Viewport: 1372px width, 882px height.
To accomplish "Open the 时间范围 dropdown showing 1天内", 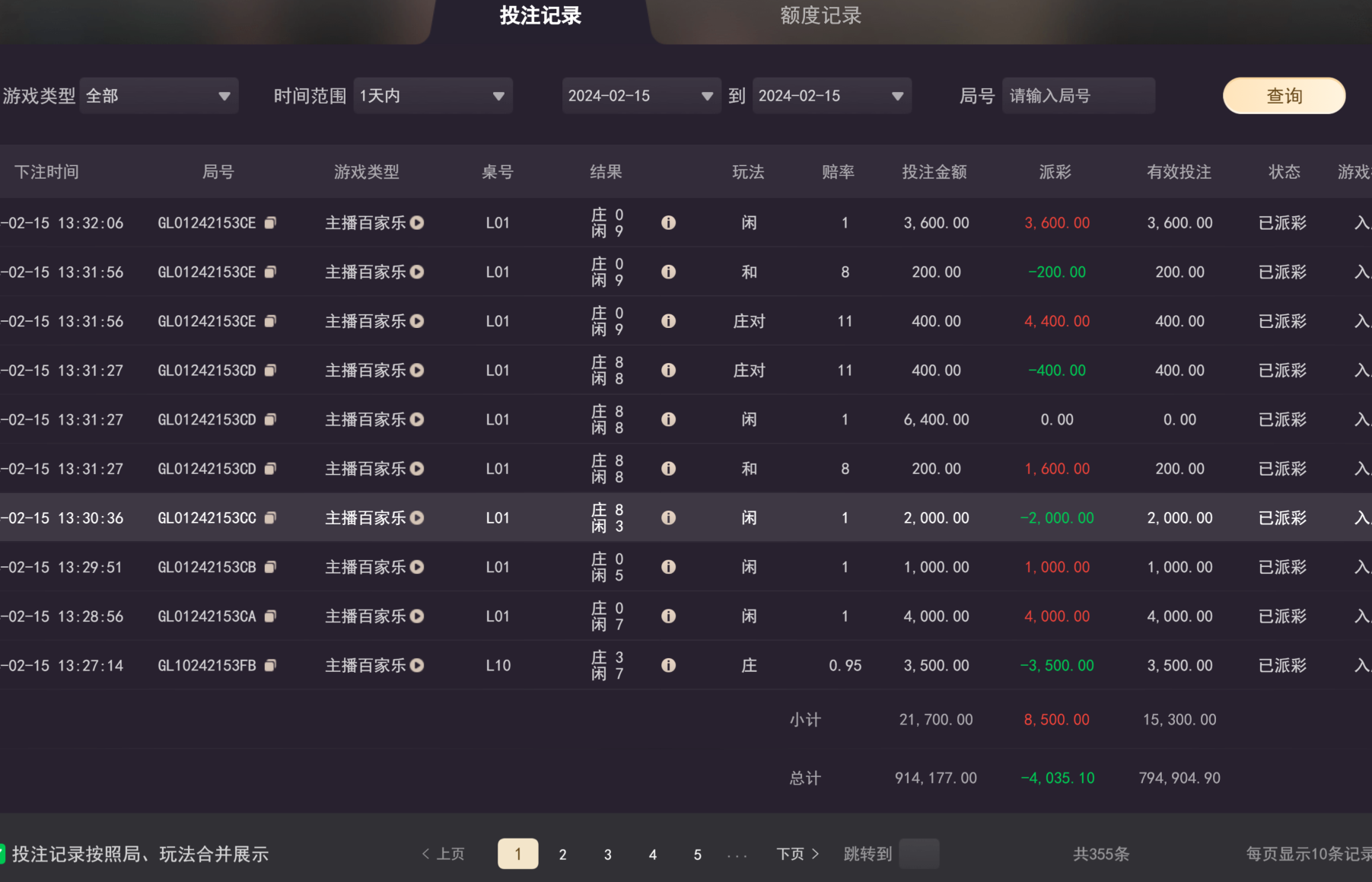I will click(x=433, y=96).
